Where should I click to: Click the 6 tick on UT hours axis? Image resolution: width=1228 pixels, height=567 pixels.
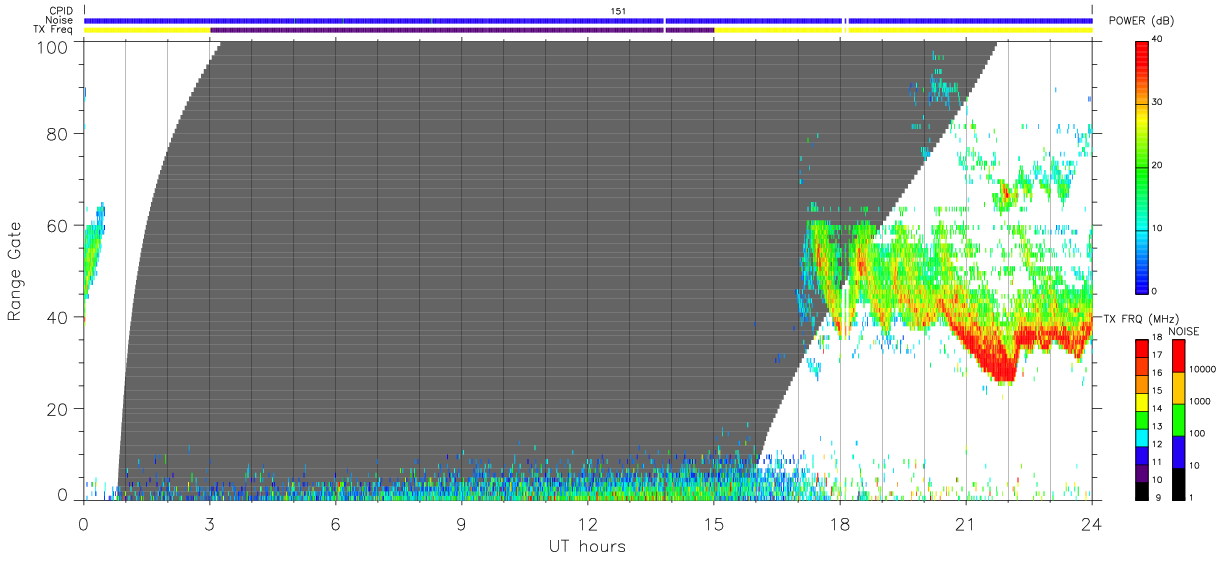point(335,523)
